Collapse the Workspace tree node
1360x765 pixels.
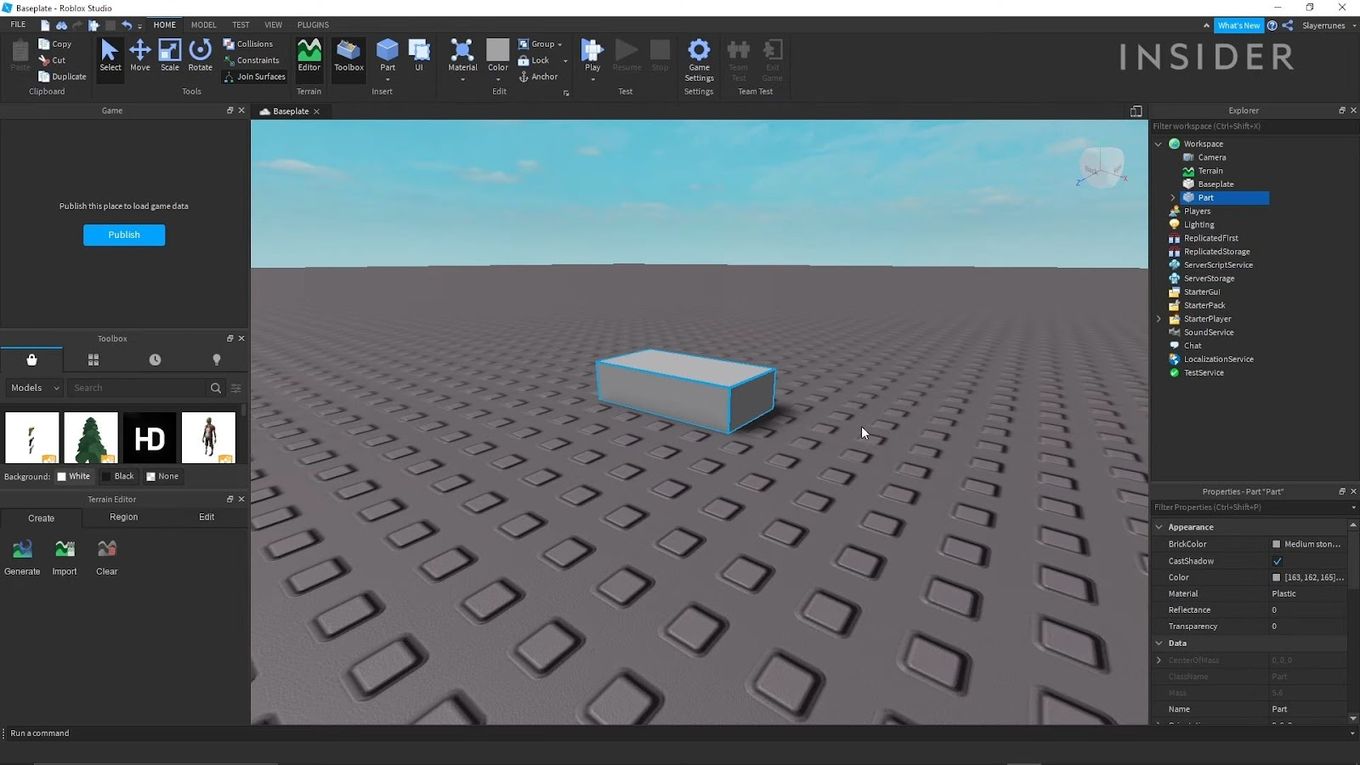1159,144
